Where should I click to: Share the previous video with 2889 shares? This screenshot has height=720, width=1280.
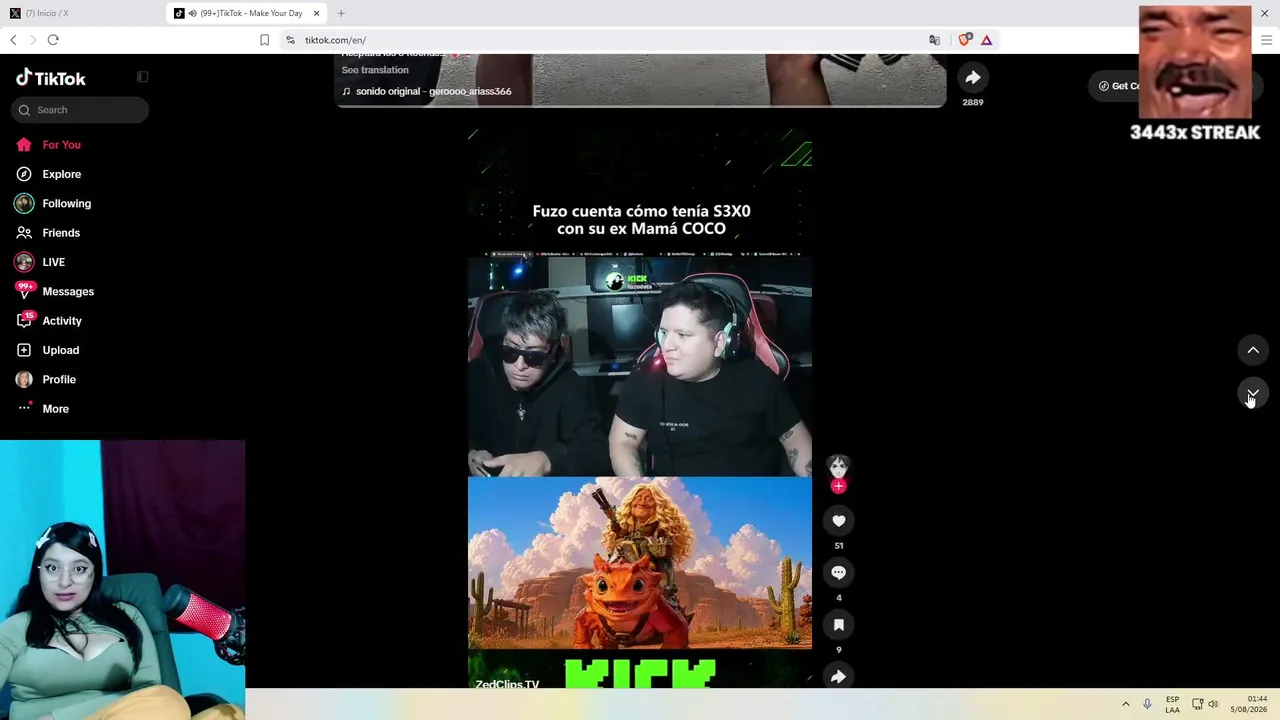tap(972, 78)
